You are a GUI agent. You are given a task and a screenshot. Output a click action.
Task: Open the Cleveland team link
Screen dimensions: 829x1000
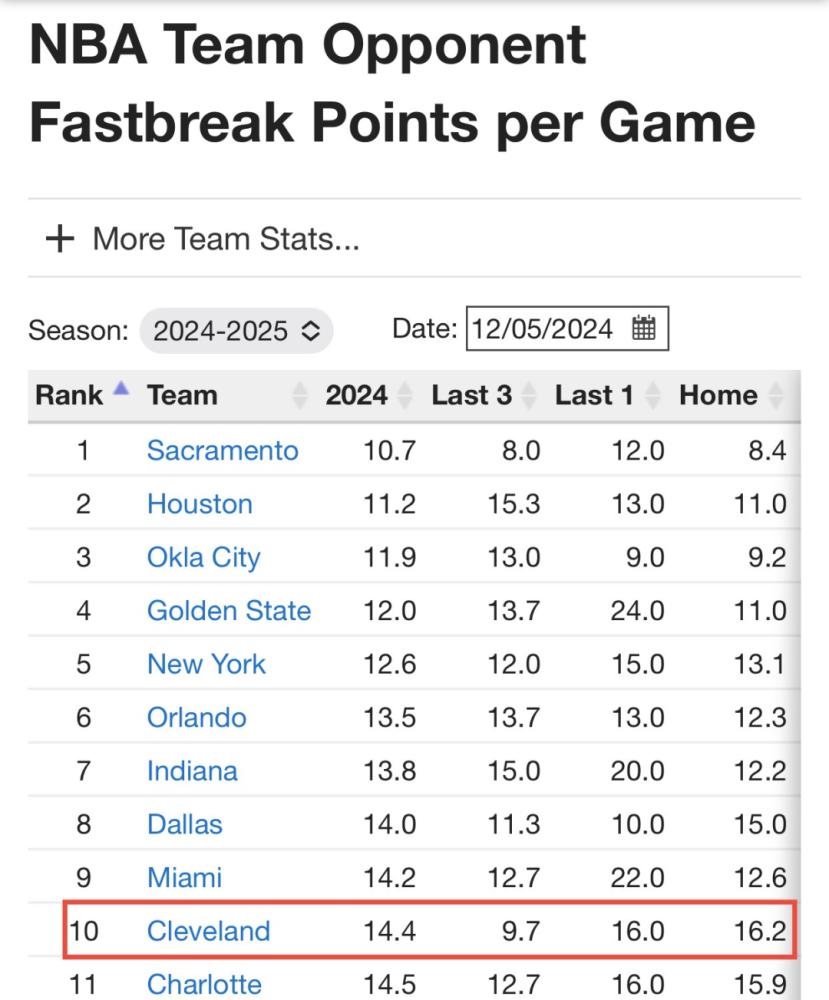coord(209,931)
